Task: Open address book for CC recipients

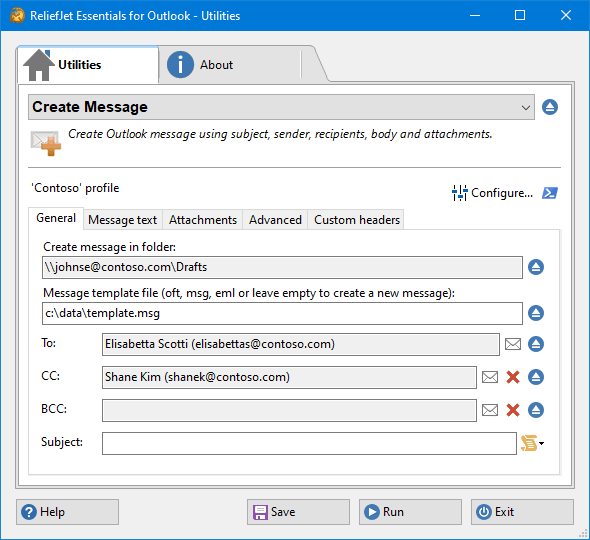Action: coord(490,377)
